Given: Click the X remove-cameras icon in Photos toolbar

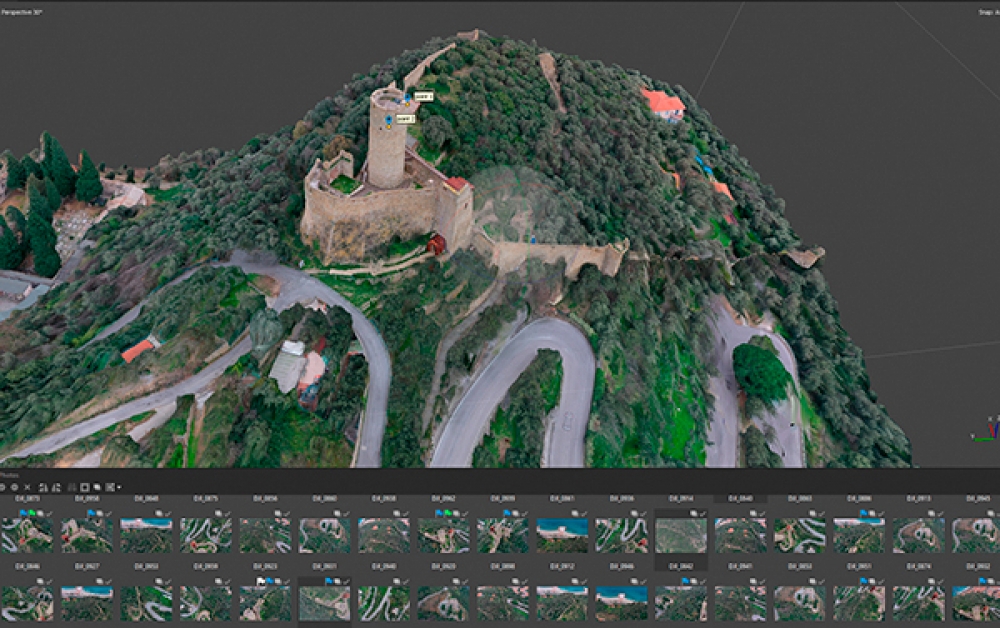Looking at the screenshot, I should click(27, 487).
